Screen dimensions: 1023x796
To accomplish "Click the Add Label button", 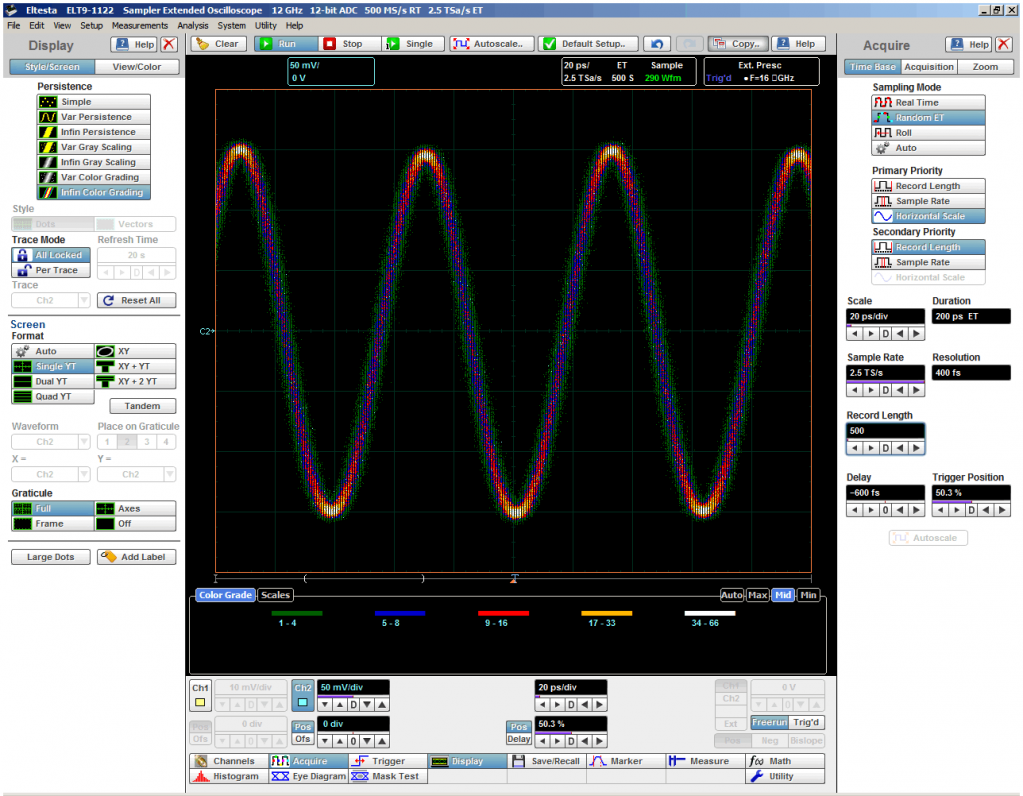I will [x=137, y=557].
